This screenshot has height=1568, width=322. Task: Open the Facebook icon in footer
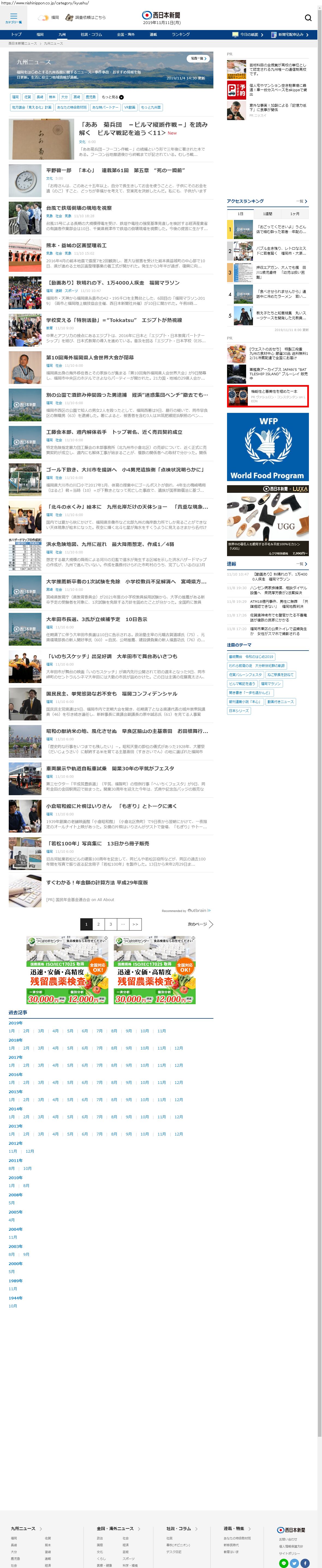click(x=305, y=1563)
